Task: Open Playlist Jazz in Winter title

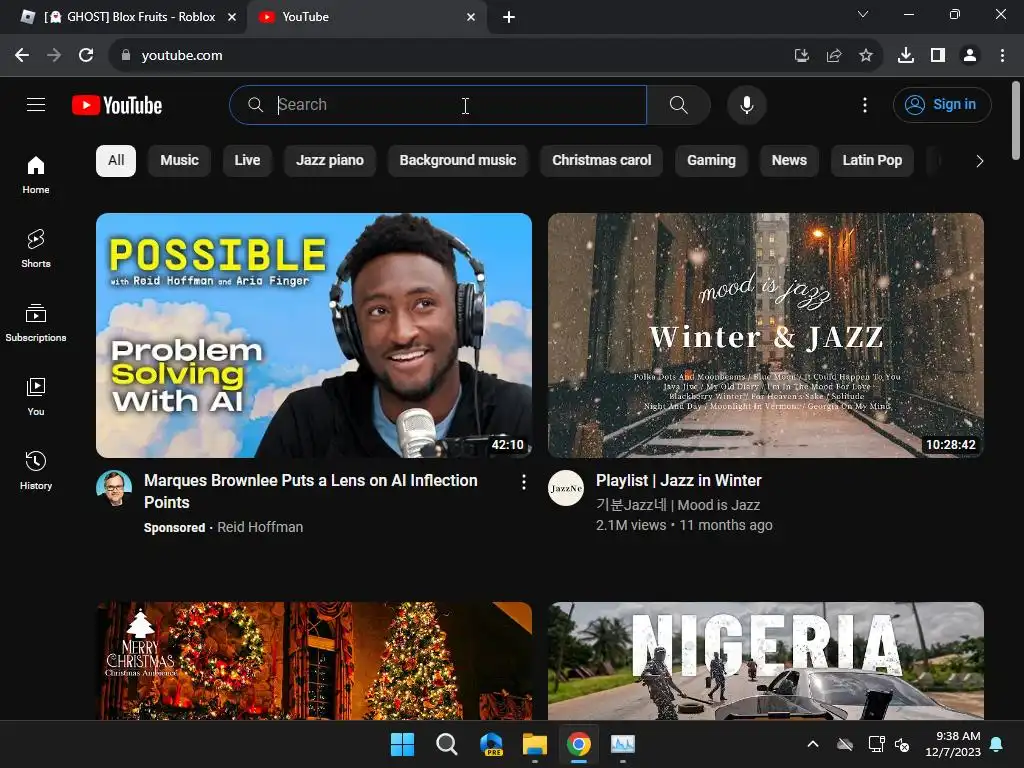Action: pyautogui.click(x=679, y=481)
